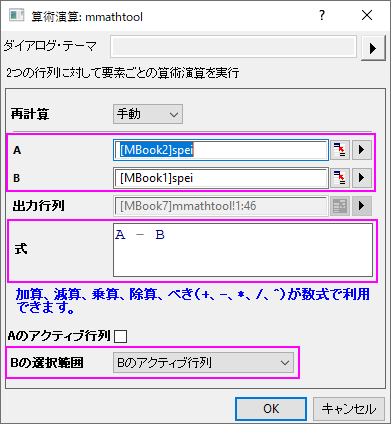Click the range selector icon for matrix A
Image resolution: width=391 pixels, height=424 pixels.
pyautogui.click(x=340, y=150)
